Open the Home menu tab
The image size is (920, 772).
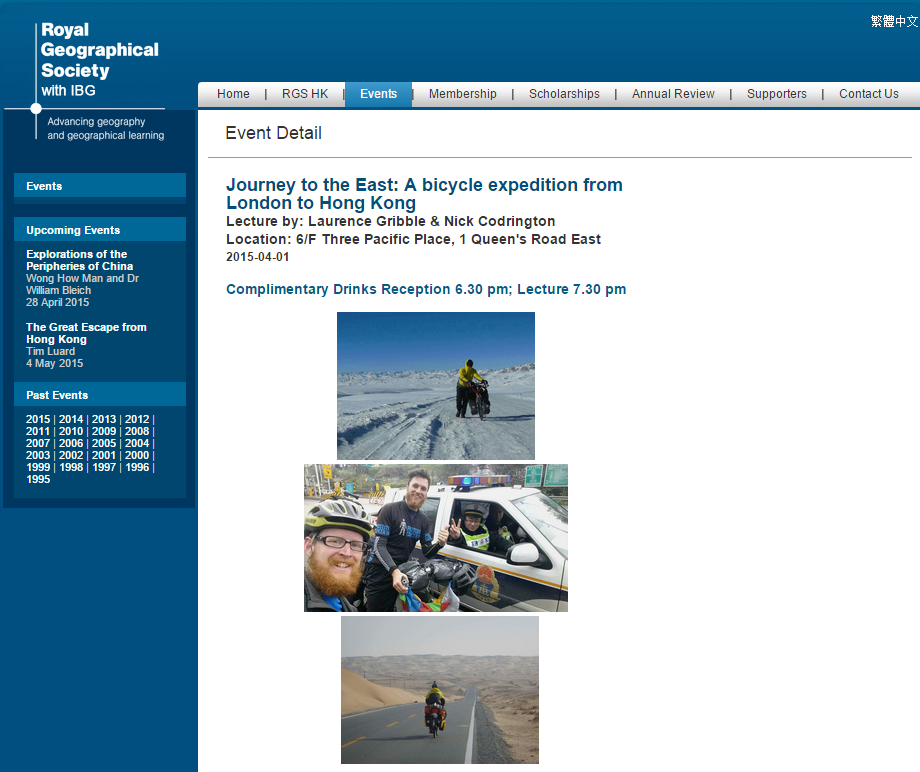pyautogui.click(x=233, y=94)
